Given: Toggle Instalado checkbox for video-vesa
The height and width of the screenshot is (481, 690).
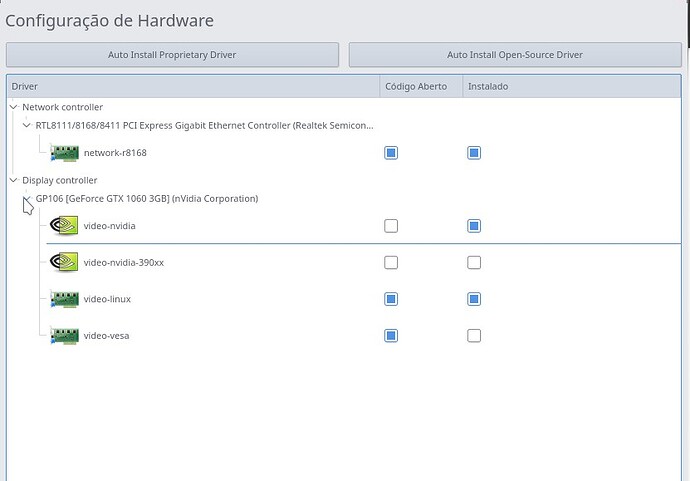Looking at the screenshot, I should 474,335.
